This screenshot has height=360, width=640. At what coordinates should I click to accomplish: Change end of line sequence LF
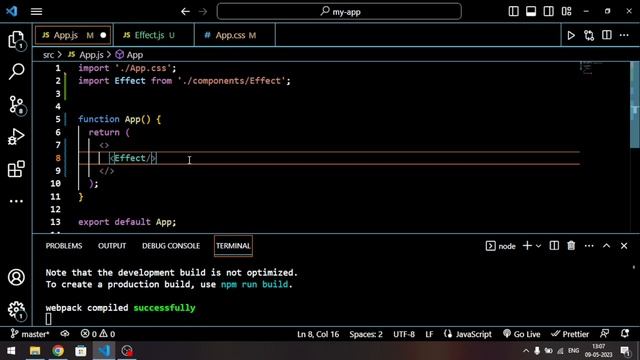[x=429, y=334]
